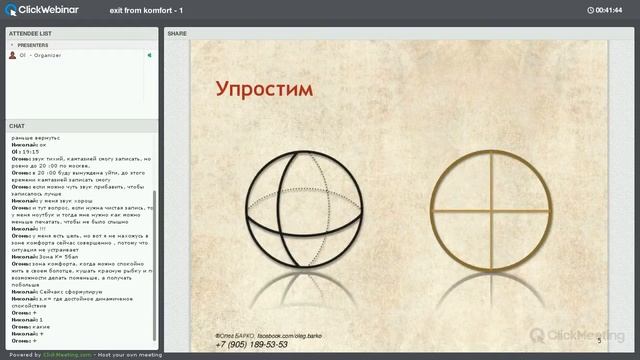Select the Share panel header
The width and height of the screenshot is (640, 360).
click(399, 33)
